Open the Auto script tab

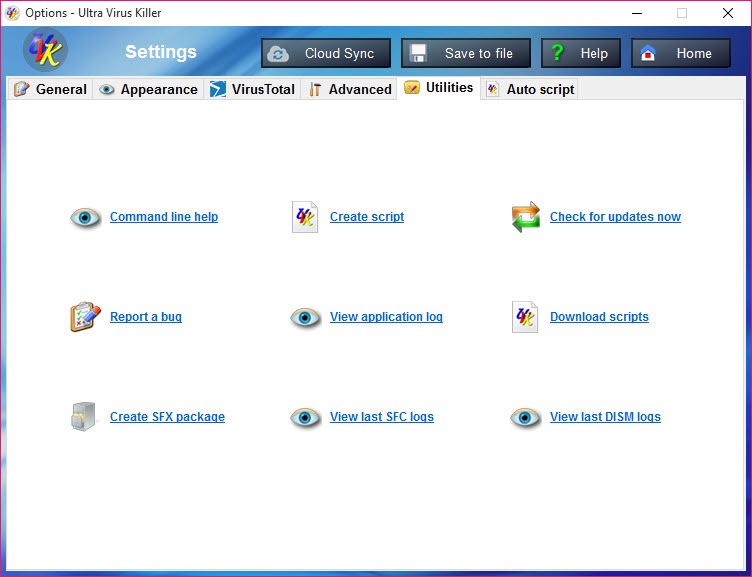(529, 89)
